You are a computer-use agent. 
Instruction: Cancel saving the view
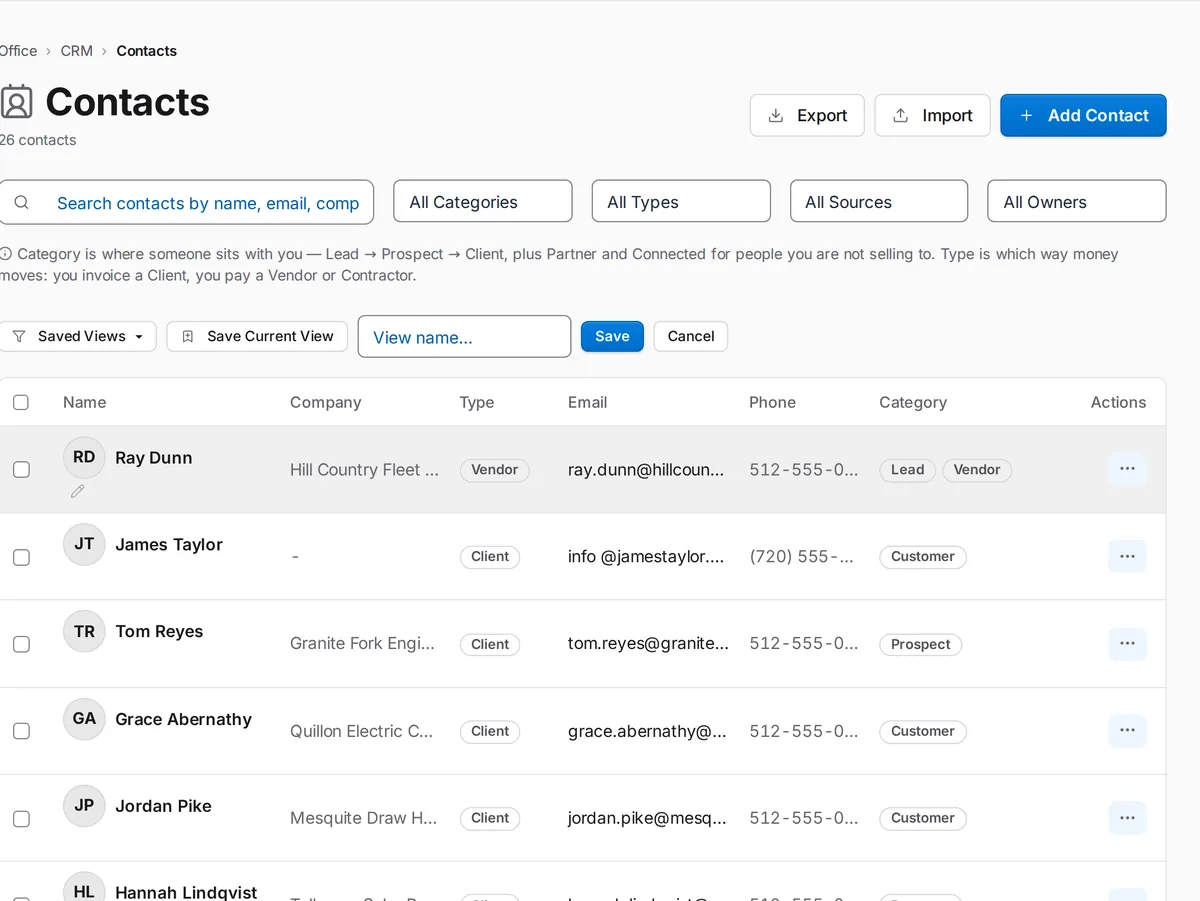click(x=691, y=336)
